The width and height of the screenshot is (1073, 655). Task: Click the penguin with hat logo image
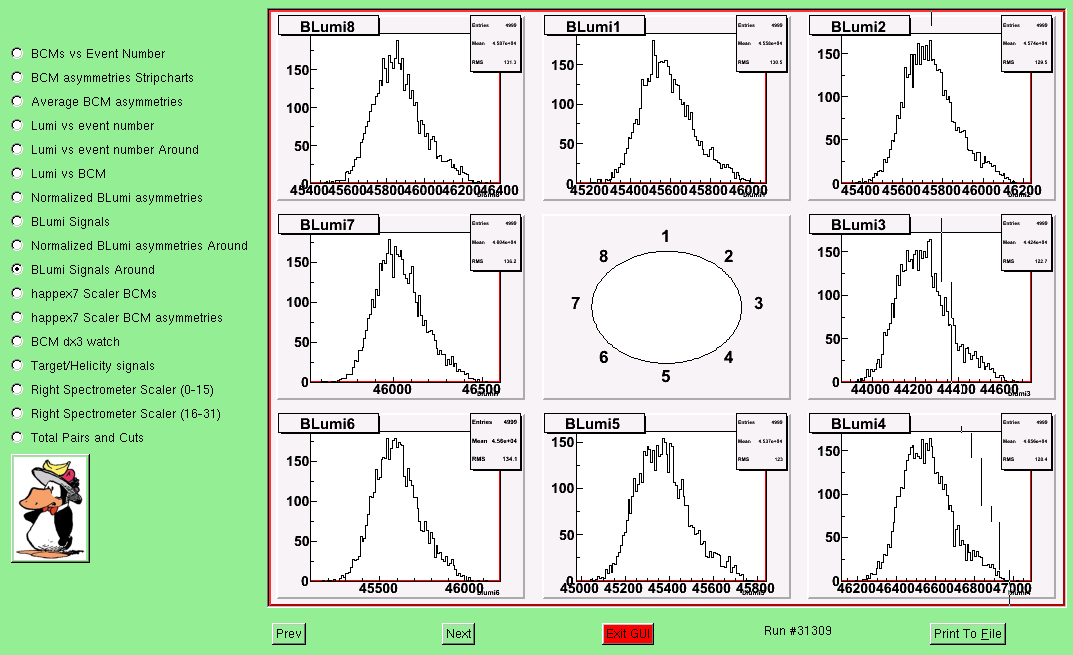50,509
